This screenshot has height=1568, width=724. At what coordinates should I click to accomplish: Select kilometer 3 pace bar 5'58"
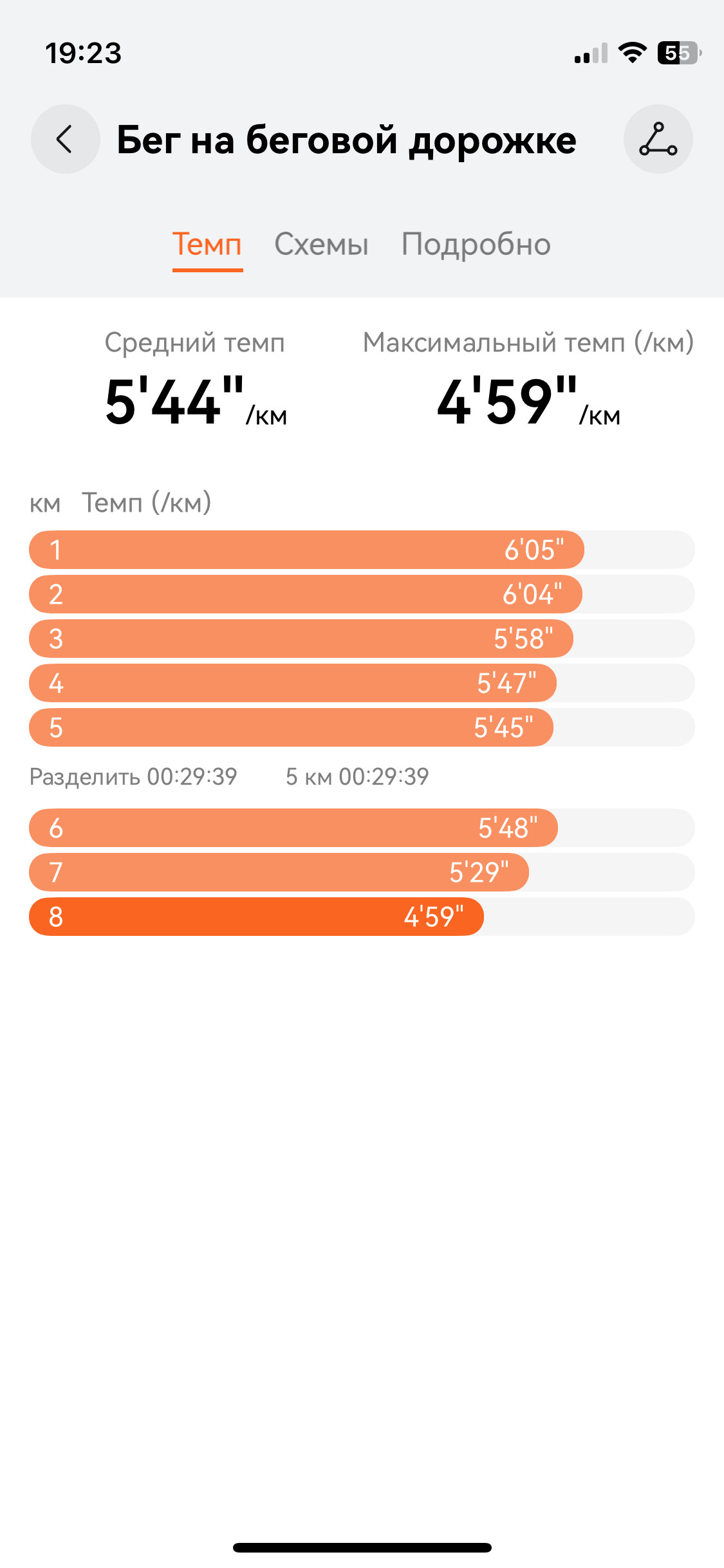(x=362, y=639)
